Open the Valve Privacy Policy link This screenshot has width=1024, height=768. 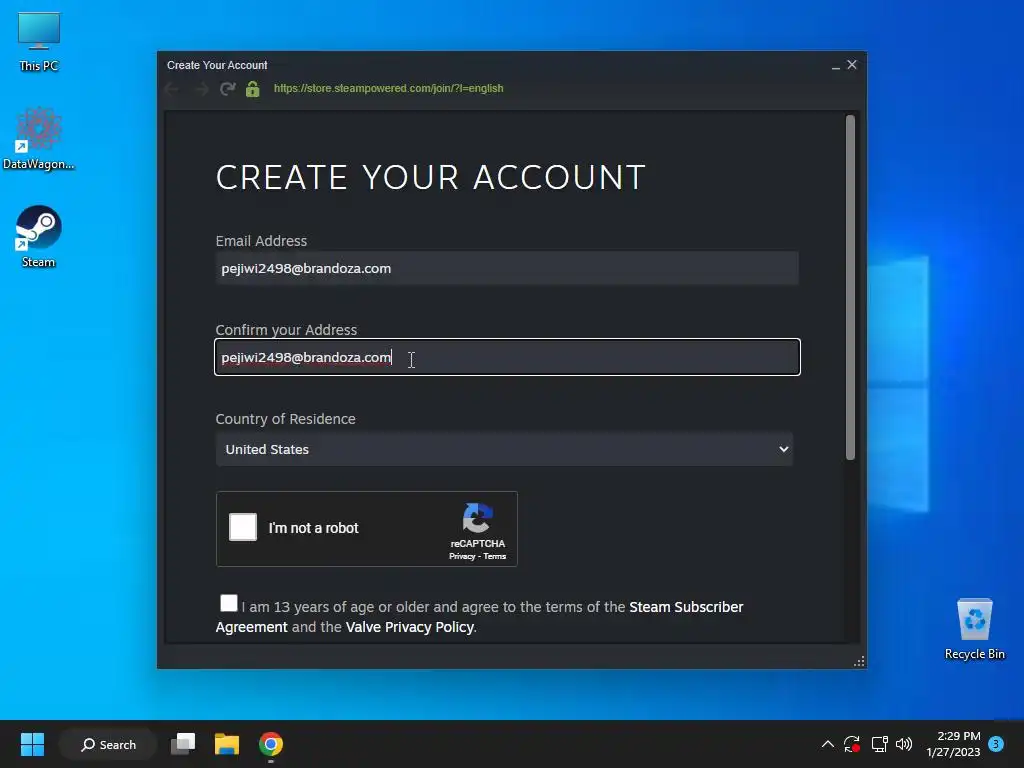[409, 627]
